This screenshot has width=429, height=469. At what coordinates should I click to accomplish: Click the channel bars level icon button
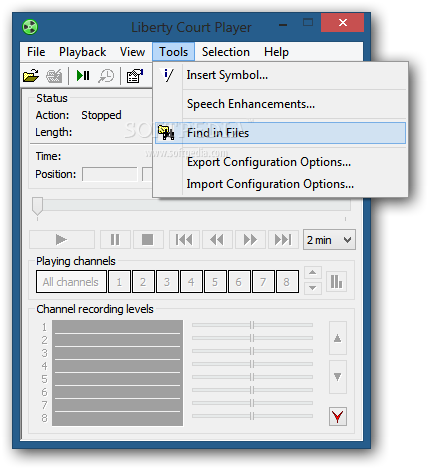coord(336,281)
